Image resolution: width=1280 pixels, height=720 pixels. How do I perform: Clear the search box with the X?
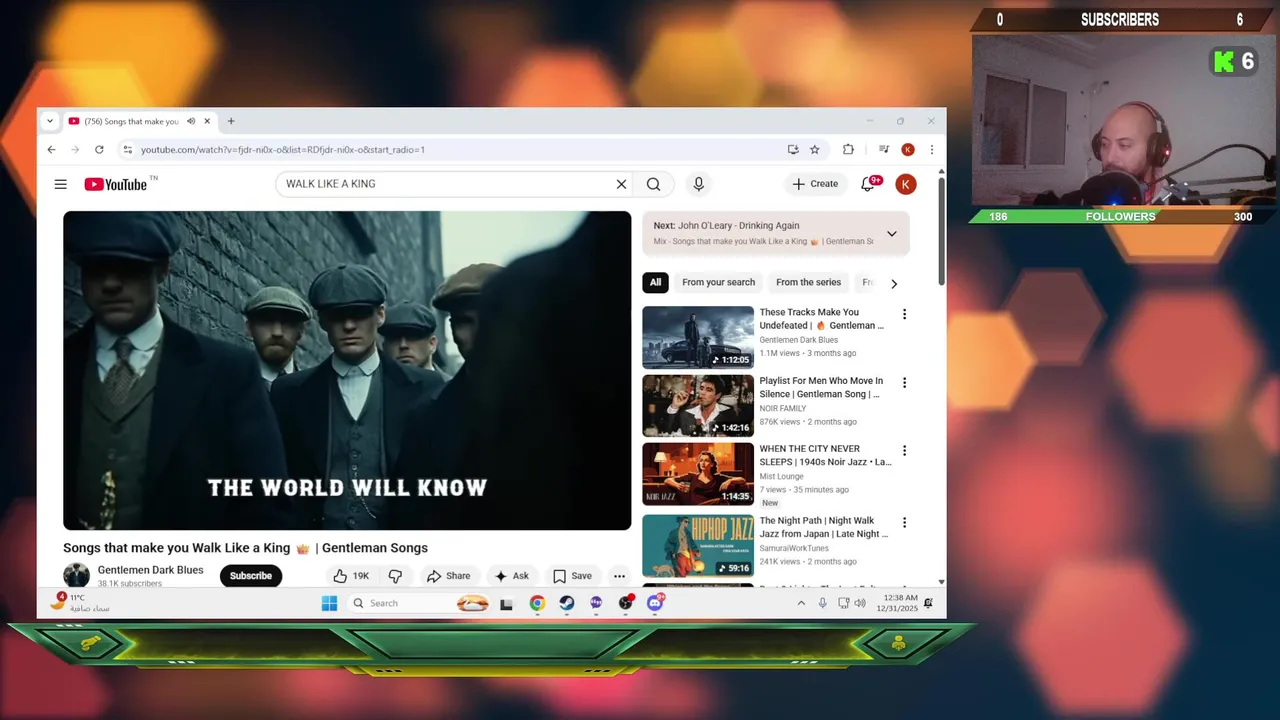pos(621,184)
